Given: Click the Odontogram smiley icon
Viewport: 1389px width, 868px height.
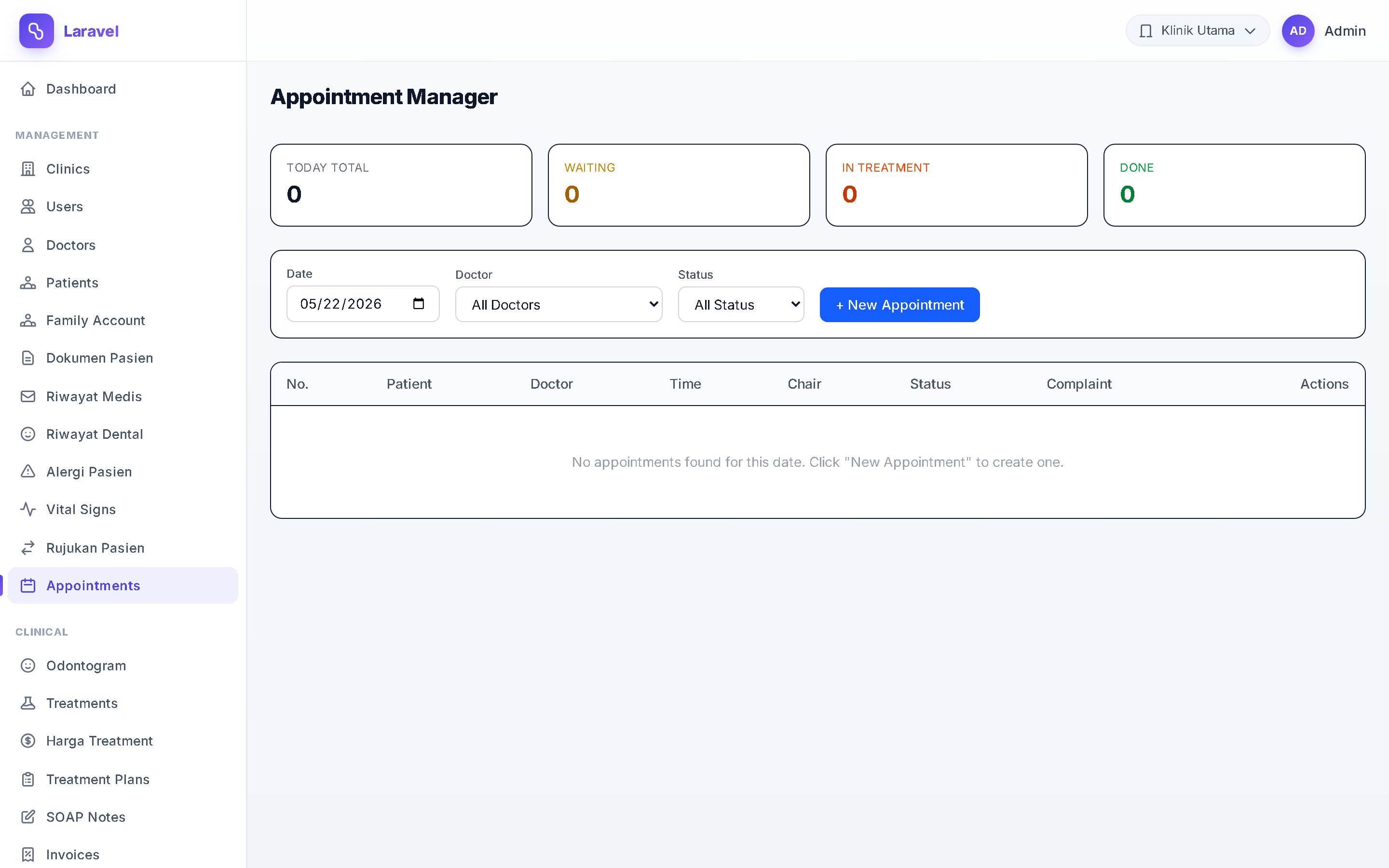Looking at the screenshot, I should [28, 665].
